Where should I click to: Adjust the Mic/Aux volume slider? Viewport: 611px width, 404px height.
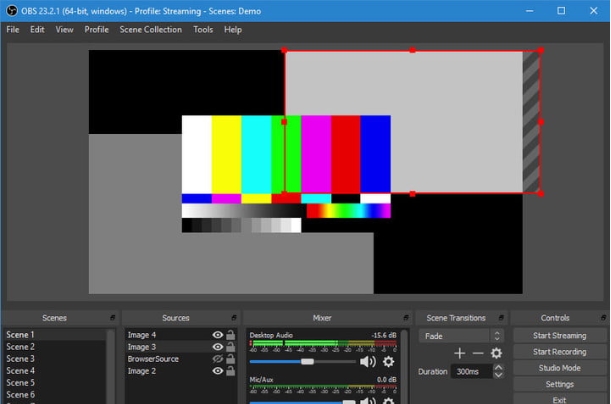tap(349, 402)
